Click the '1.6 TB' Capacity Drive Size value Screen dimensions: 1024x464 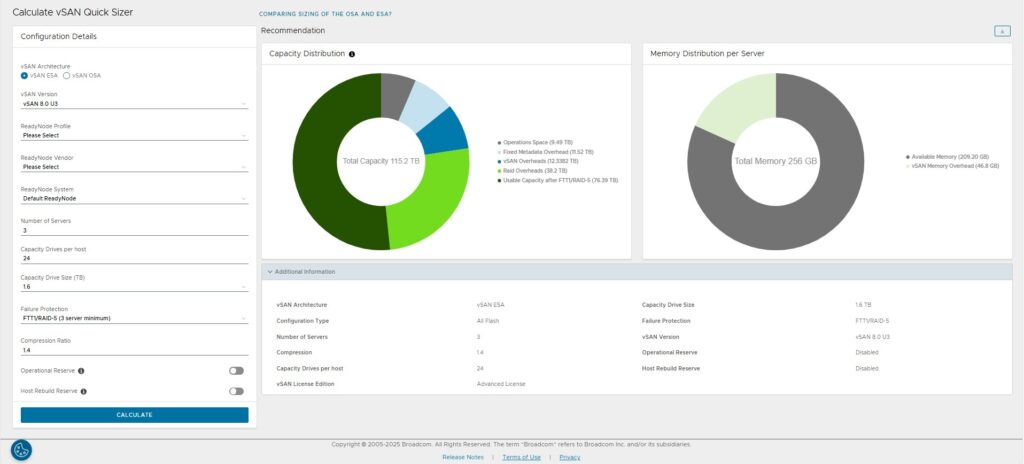(863, 305)
